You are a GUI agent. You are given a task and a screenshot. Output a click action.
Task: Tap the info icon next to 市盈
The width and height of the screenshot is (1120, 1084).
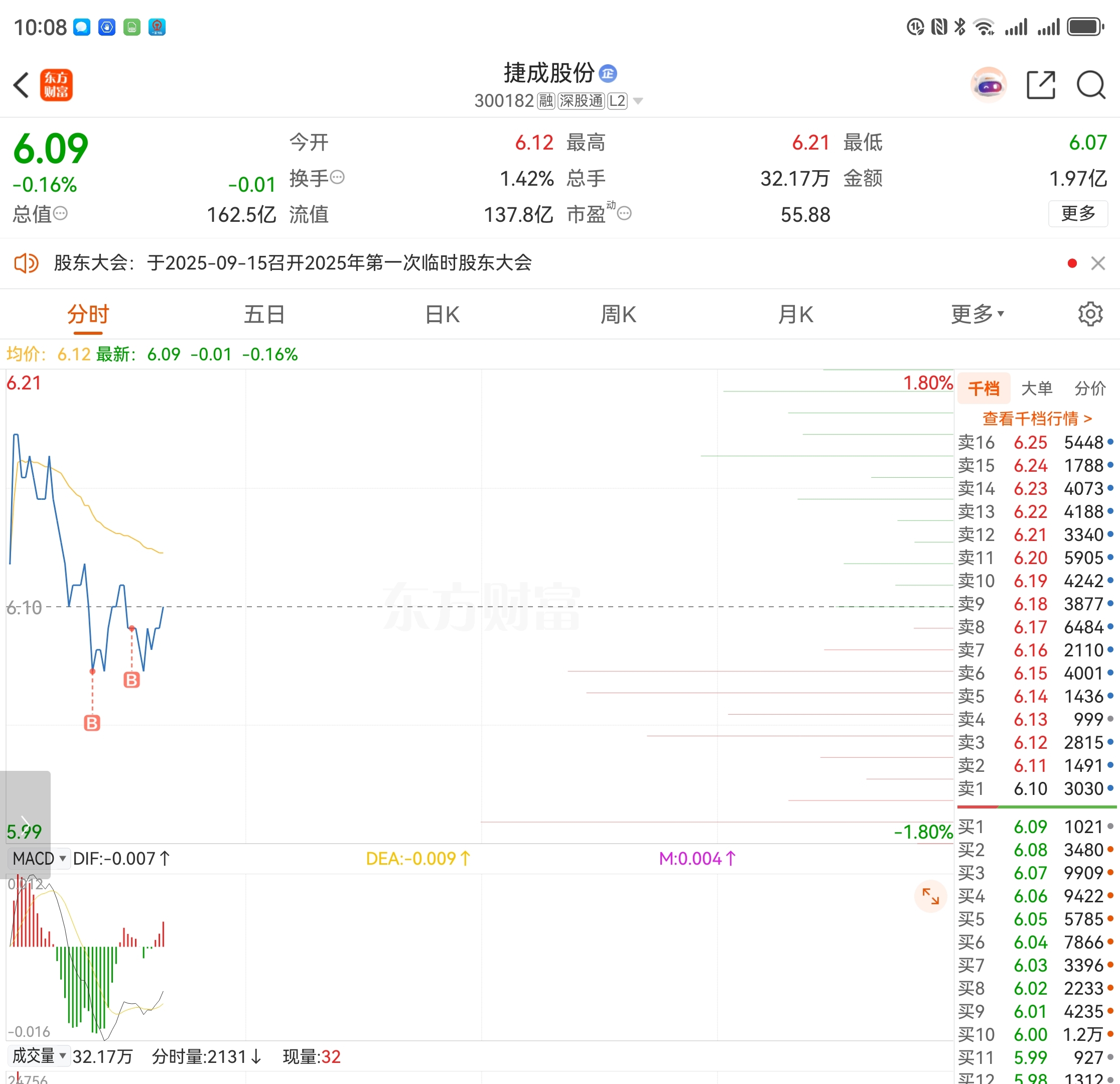(625, 214)
